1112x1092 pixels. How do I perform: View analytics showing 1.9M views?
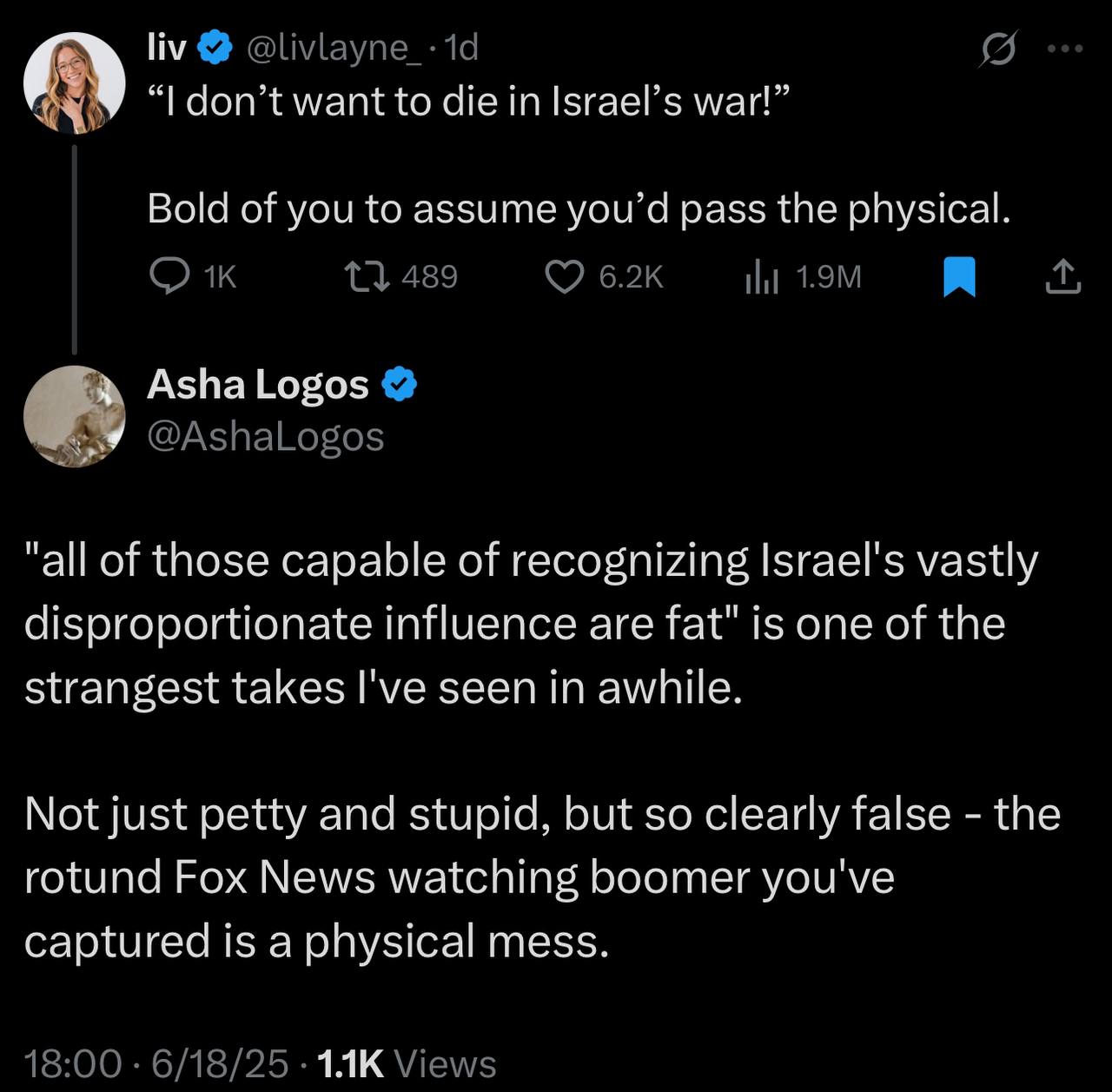[x=803, y=276]
